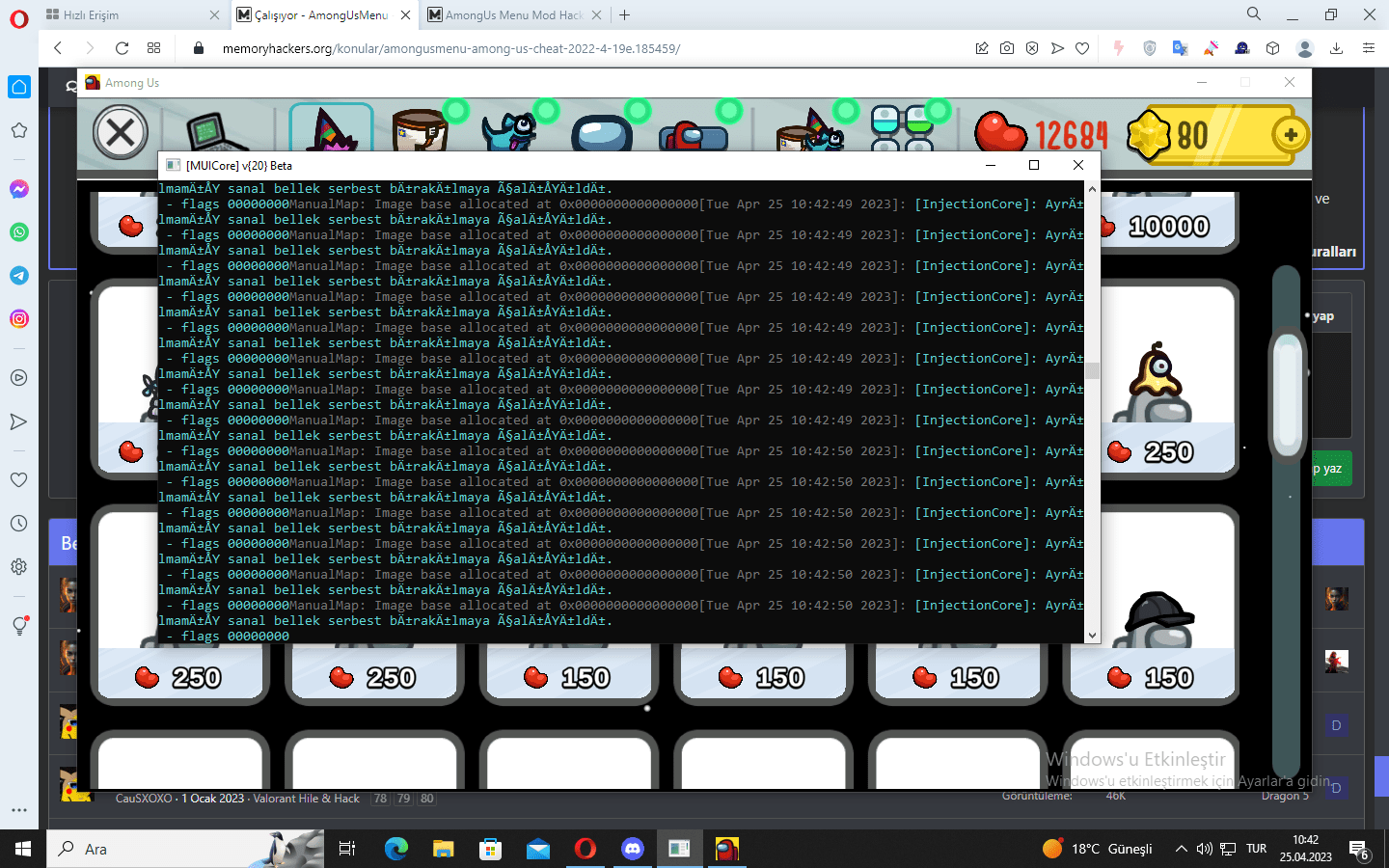Open WhatsApp in Opera sidebar
The height and width of the screenshot is (868, 1389).
click(19, 232)
